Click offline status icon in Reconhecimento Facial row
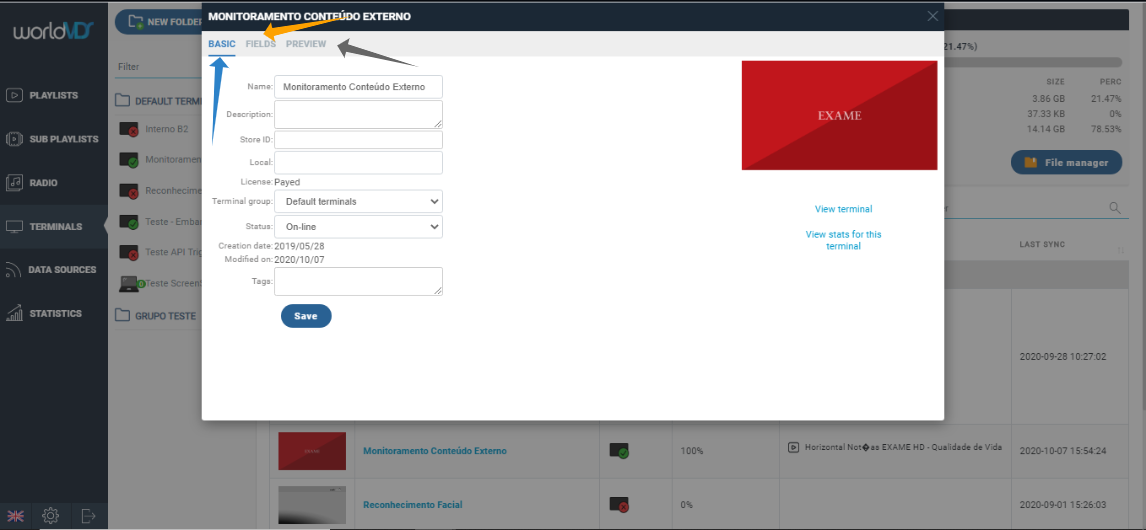The width and height of the screenshot is (1146, 530). [x=619, y=504]
